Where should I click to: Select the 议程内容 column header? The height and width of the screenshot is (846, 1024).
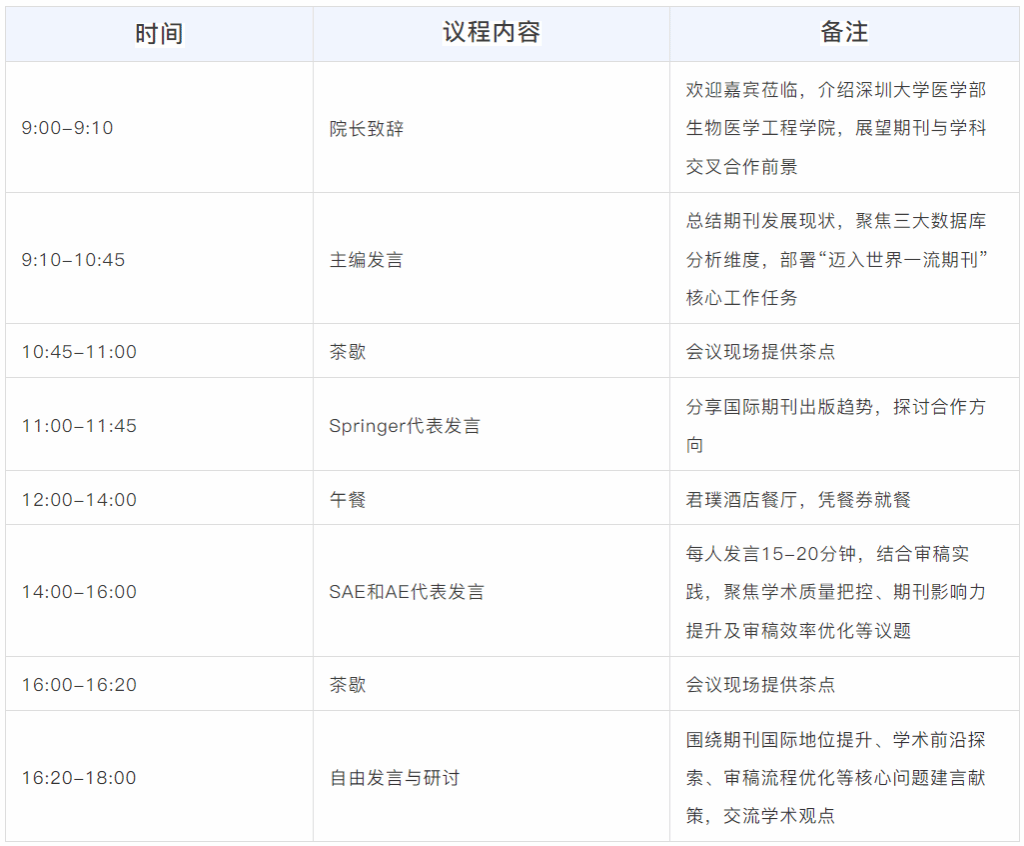click(x=491, y=33)
